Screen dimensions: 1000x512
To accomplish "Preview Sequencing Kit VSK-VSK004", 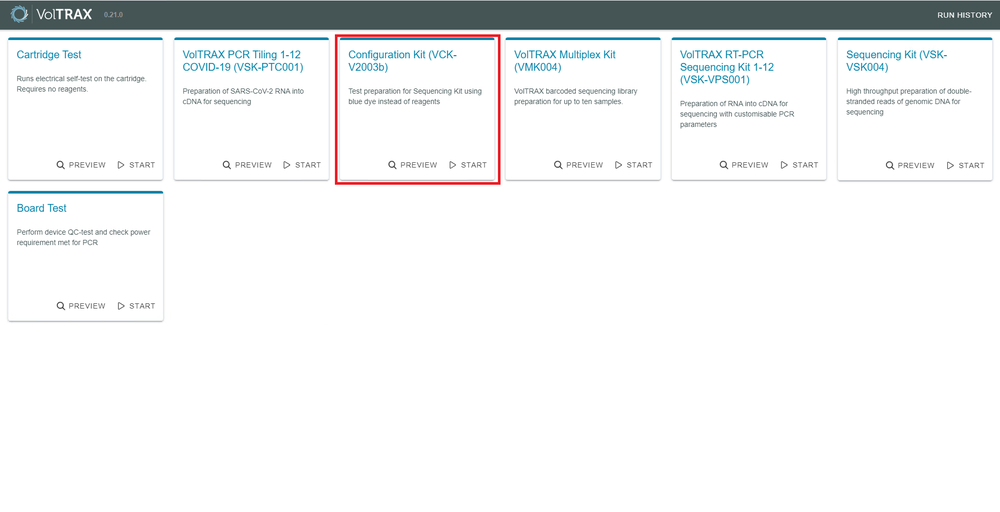I will [x=910, y=165].
